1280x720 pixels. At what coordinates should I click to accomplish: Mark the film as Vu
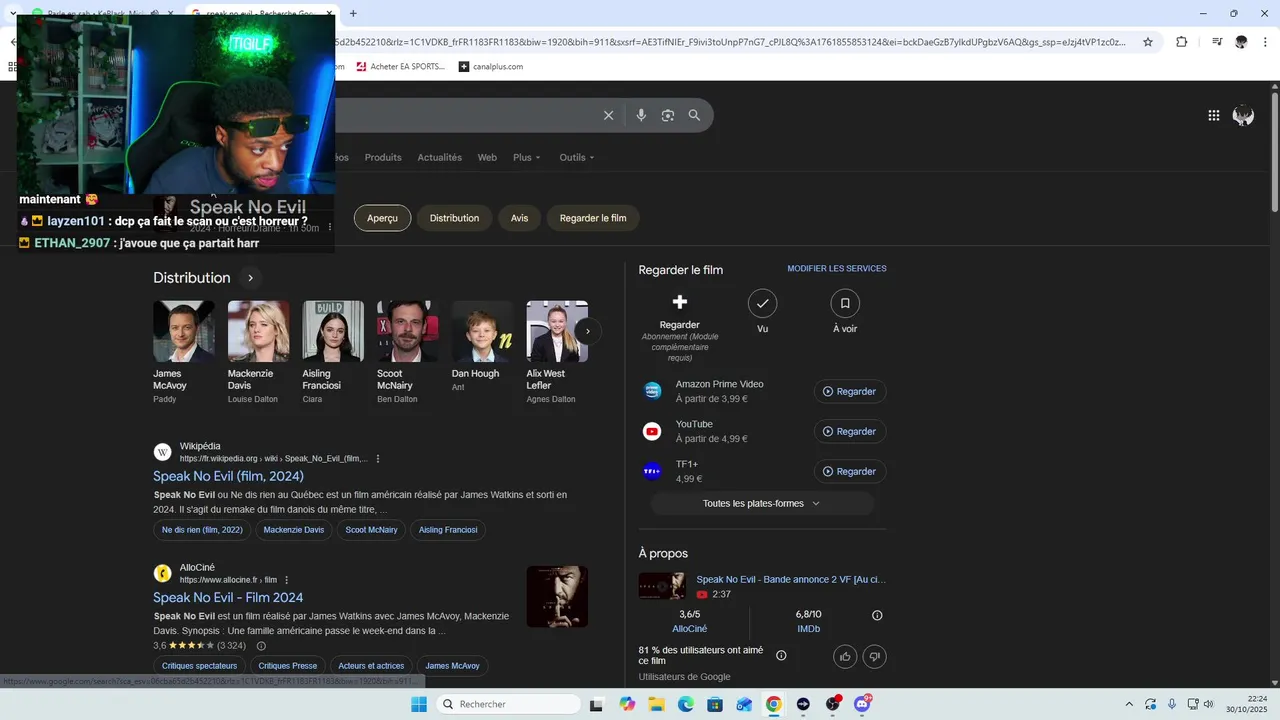point(763,303)
